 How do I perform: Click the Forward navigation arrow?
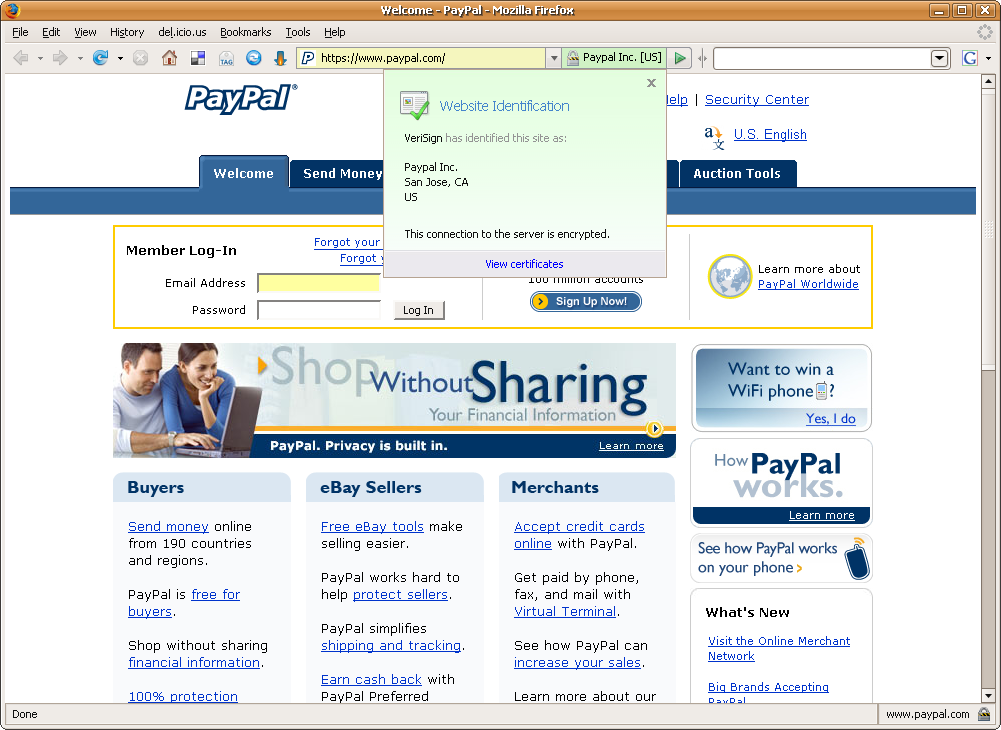[x=60, y=58]
